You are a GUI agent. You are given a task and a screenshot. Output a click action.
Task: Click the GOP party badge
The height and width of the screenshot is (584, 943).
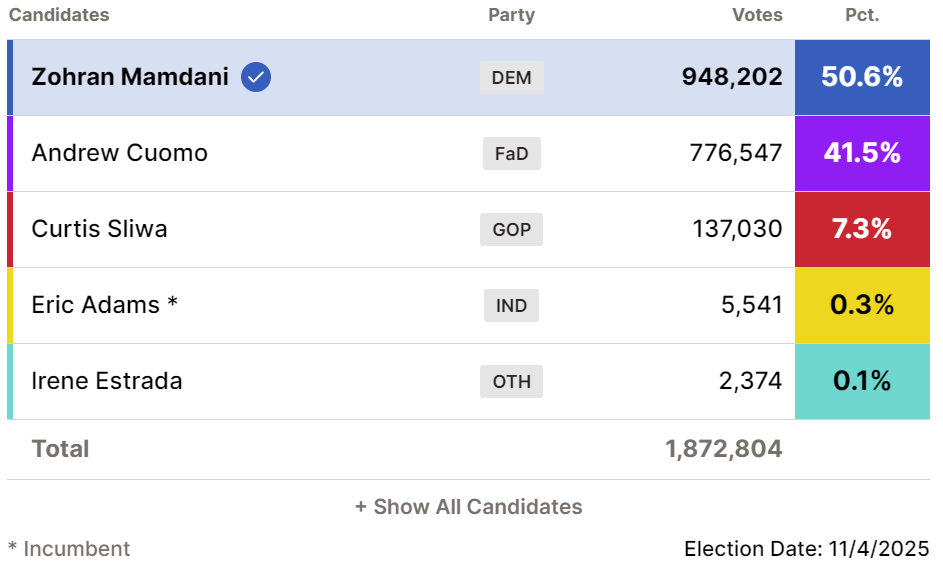511,229
